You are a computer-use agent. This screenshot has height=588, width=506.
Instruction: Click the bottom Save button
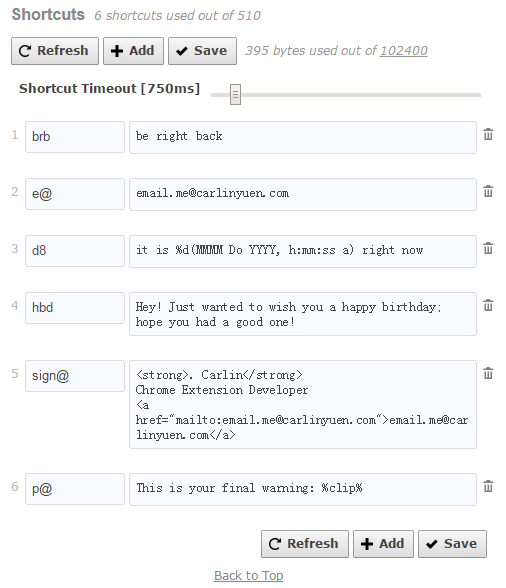pyautogui.click(x=452, y=544)
